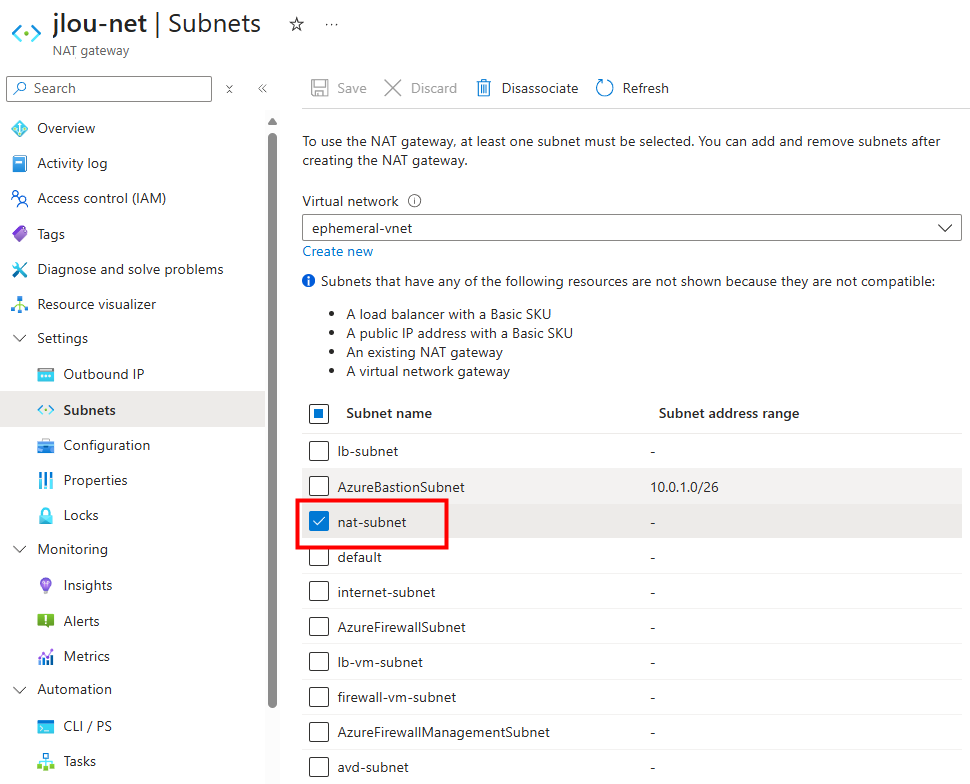
Task: Click the Diagnose and solve problems wrench icon
Action: (20, 269)
